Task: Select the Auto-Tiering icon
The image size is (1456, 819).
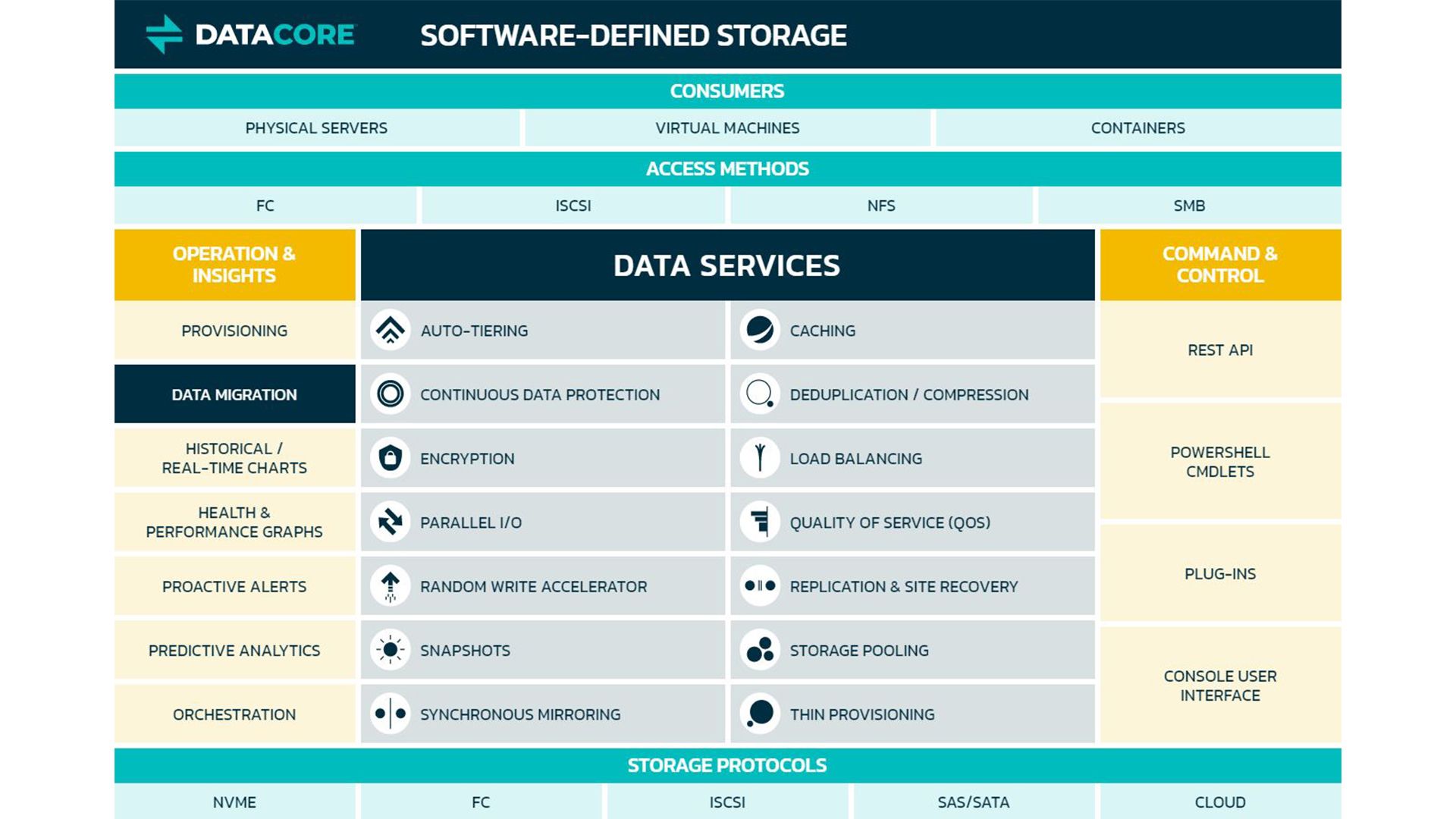Action: click(389, 331)
